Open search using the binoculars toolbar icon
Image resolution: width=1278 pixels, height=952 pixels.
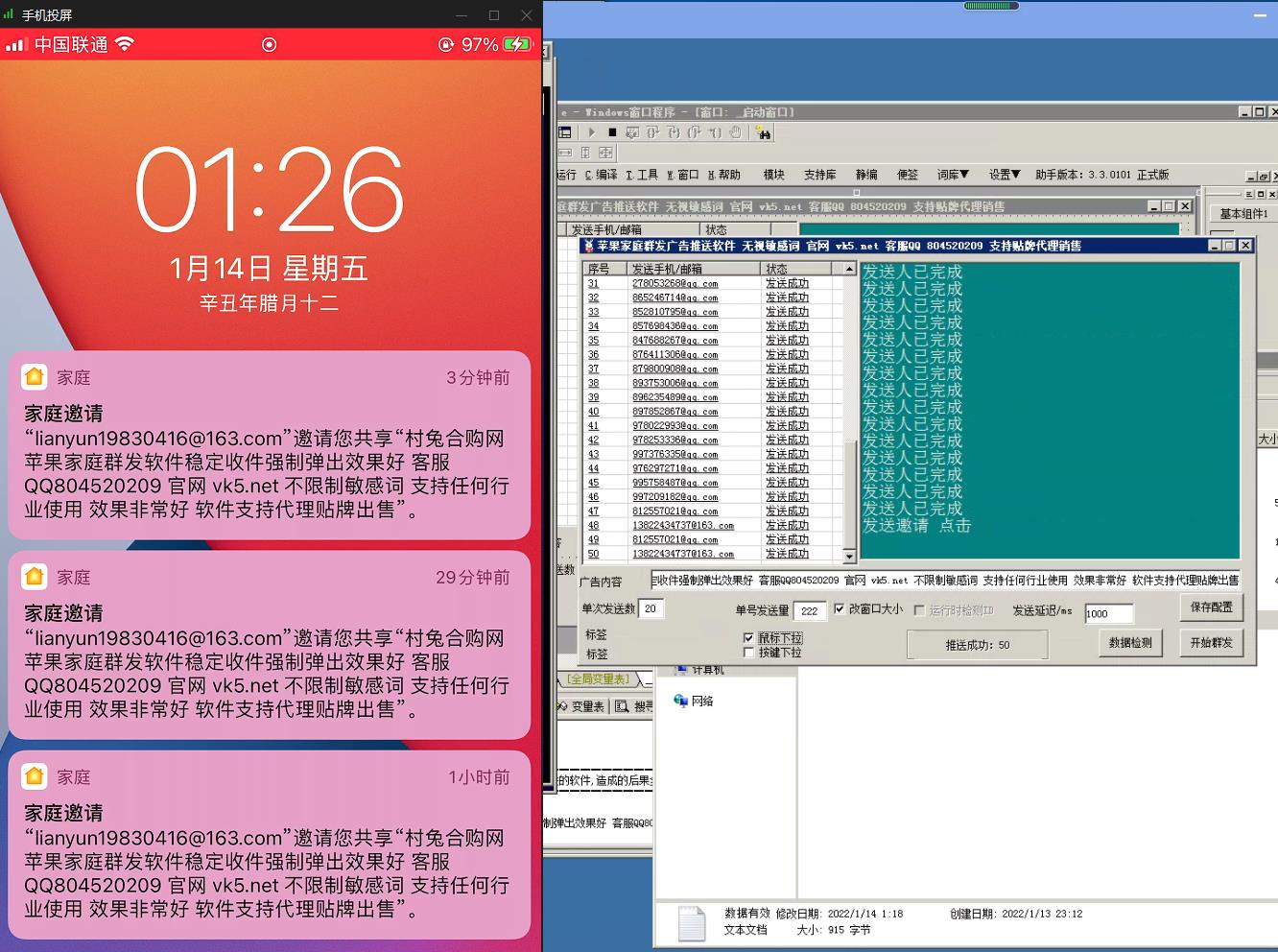[766, 132]
